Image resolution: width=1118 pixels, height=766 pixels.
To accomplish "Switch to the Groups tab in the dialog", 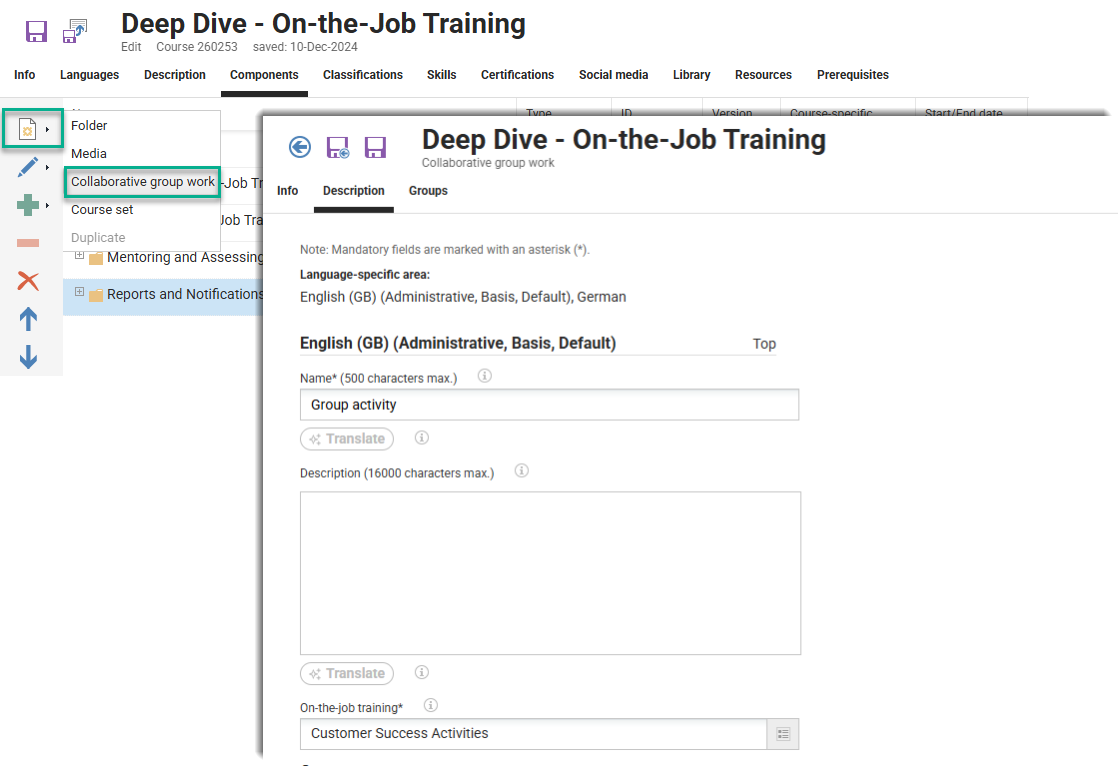I will [x=428, y=191].
